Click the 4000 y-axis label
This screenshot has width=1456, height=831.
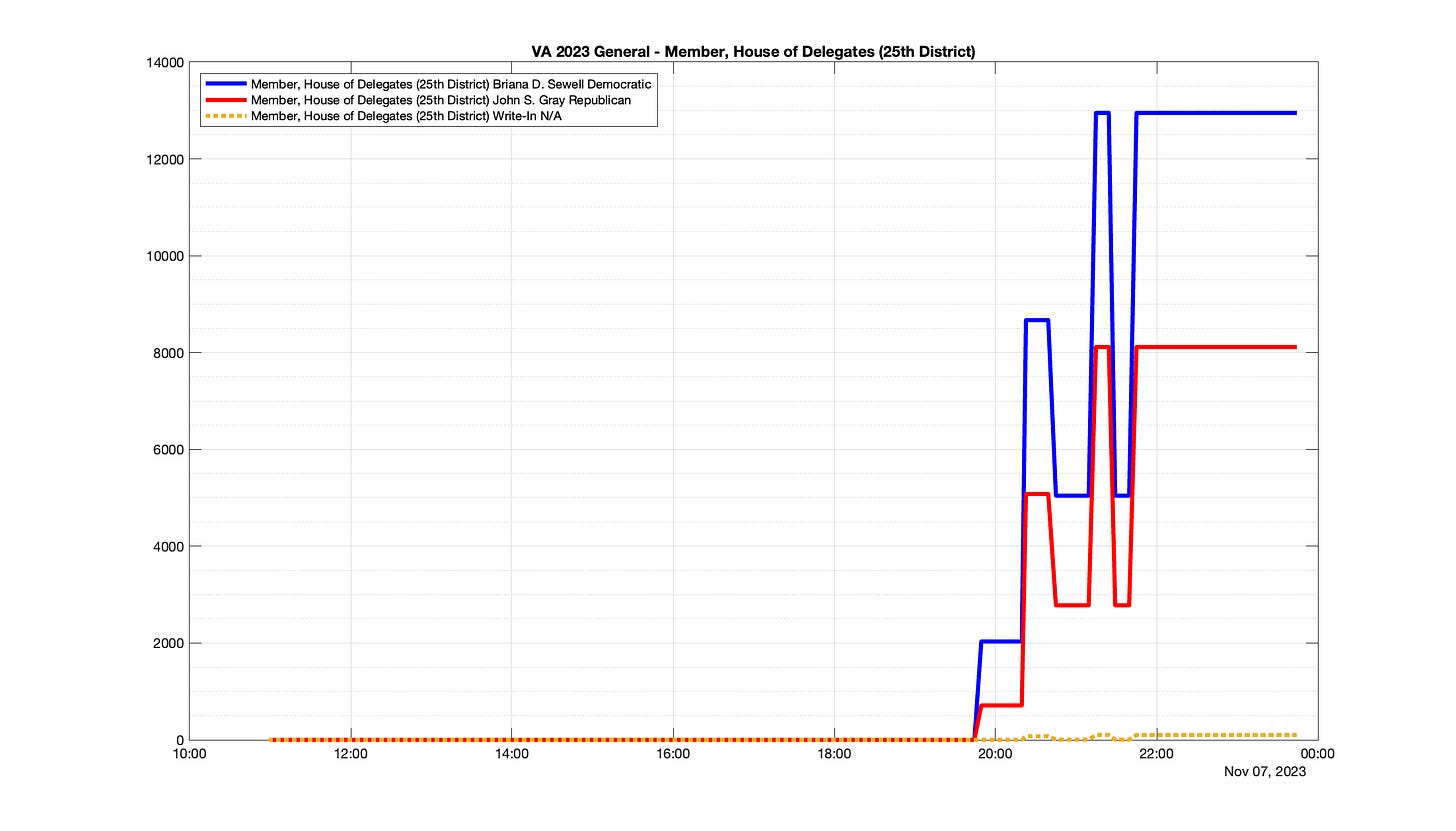(168, 546)
